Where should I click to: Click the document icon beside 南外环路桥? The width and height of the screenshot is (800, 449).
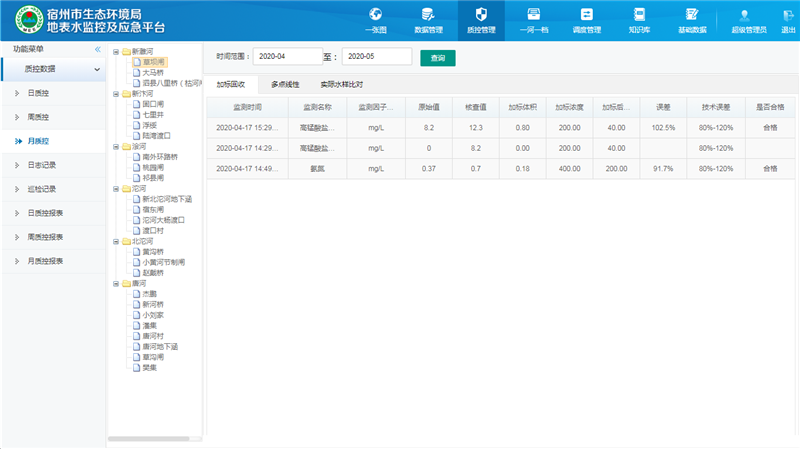pyautogui.click(x=136, y=157)
